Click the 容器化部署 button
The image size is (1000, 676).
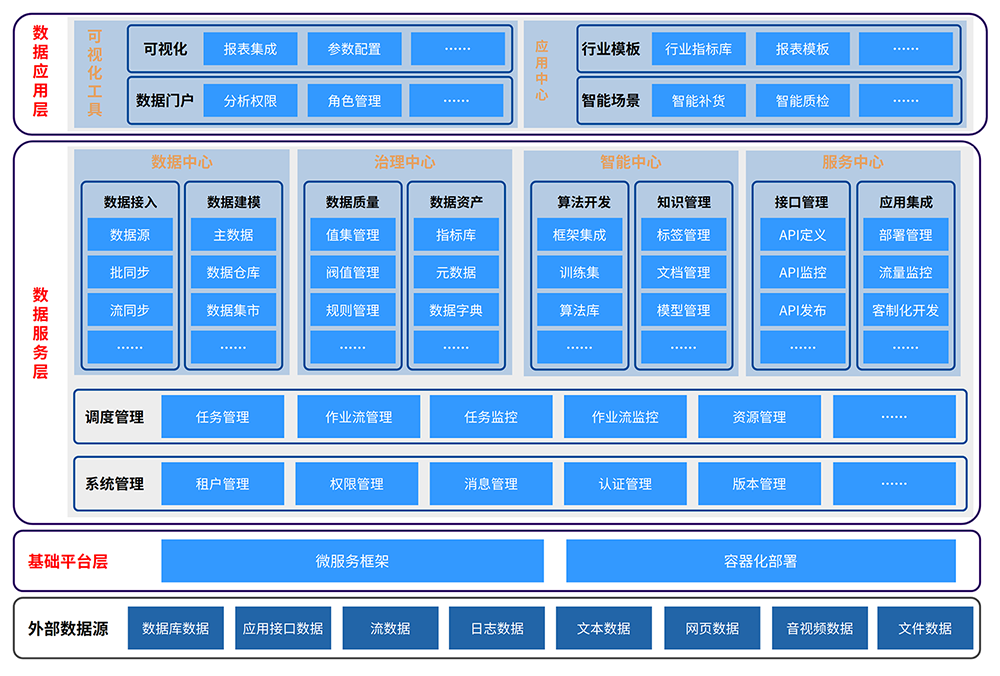pos(762,560)
